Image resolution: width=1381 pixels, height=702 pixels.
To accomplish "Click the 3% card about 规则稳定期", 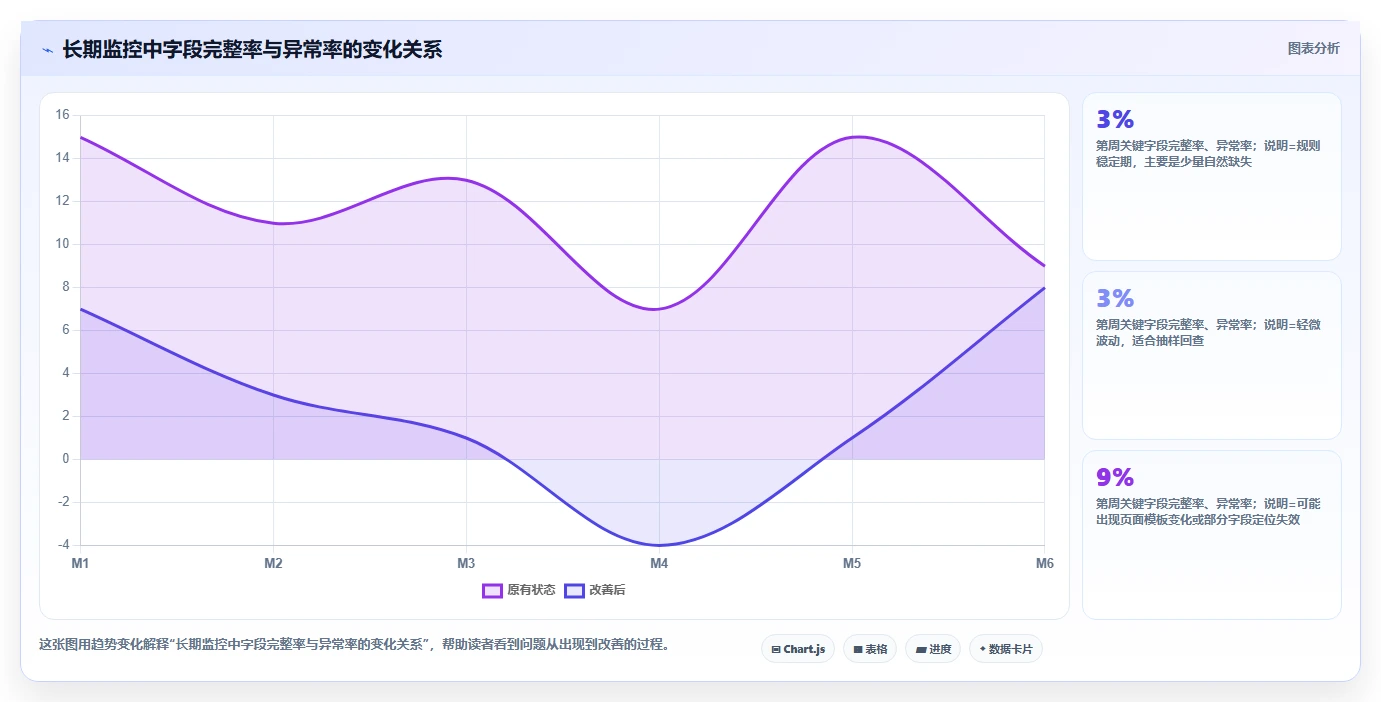I will [1212, 177].
